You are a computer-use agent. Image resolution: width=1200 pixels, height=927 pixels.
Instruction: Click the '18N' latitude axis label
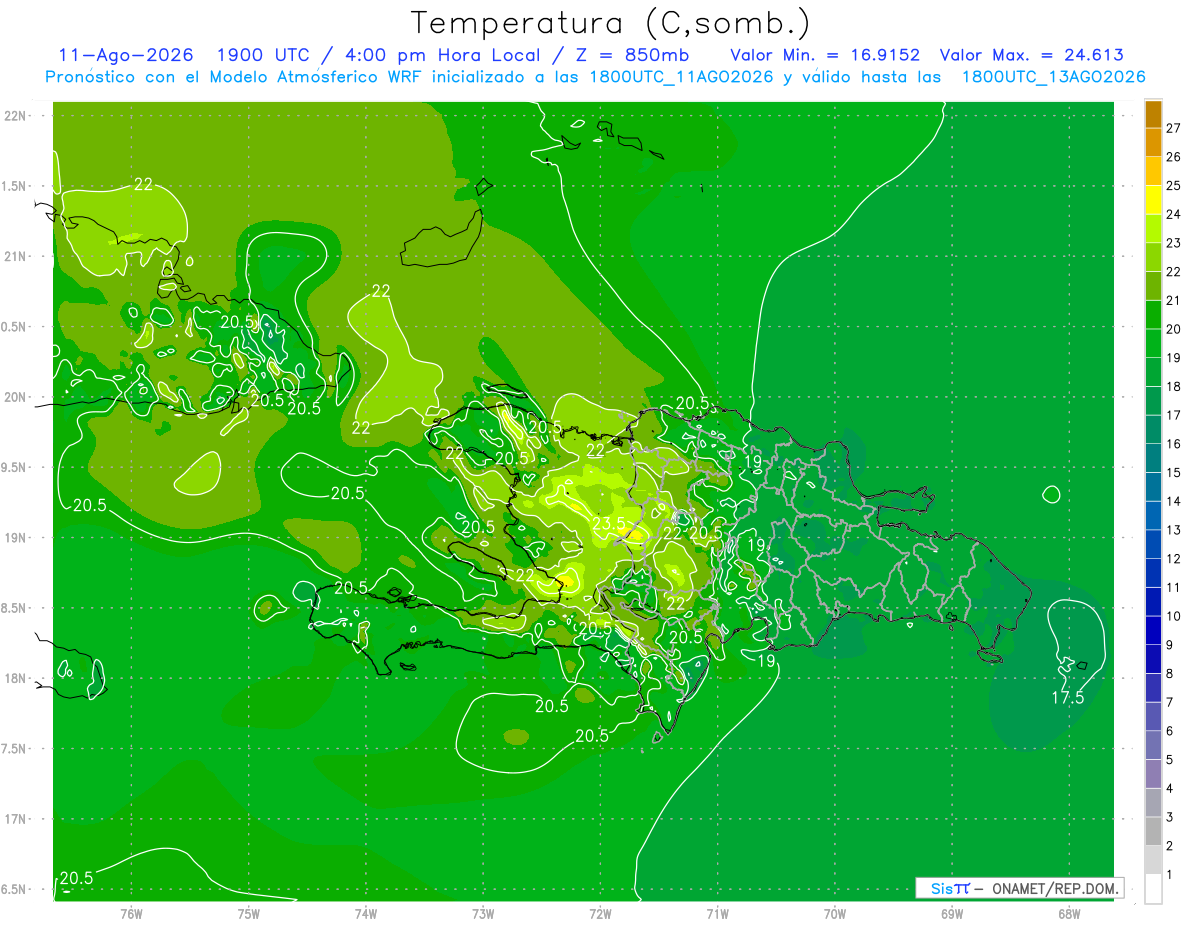coord(17,678)
